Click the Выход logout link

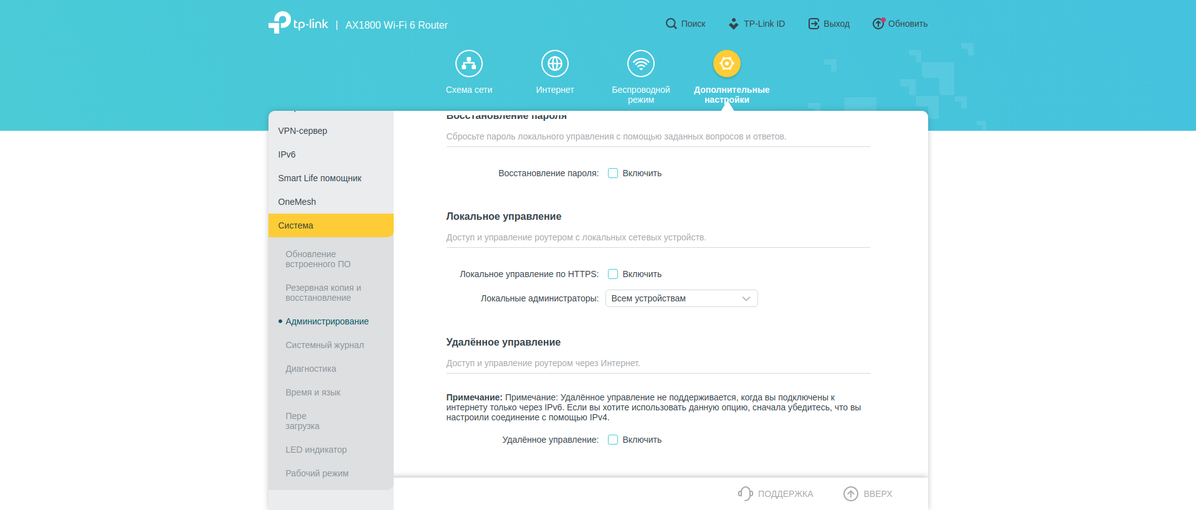(829, 24)
